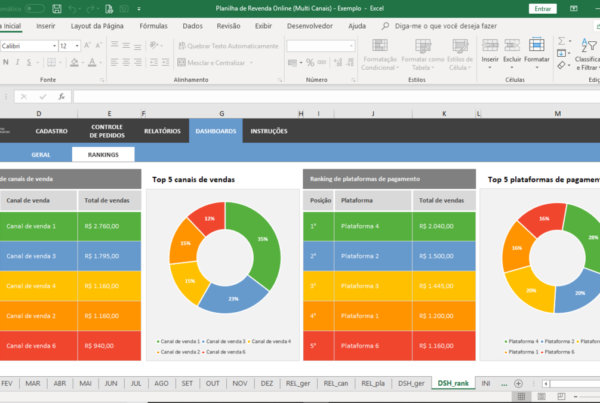The height and width of the screenshot is (403, 600).
Task: Click the text orientation icon
Action: pyautogui.click(x=154, y=46)
